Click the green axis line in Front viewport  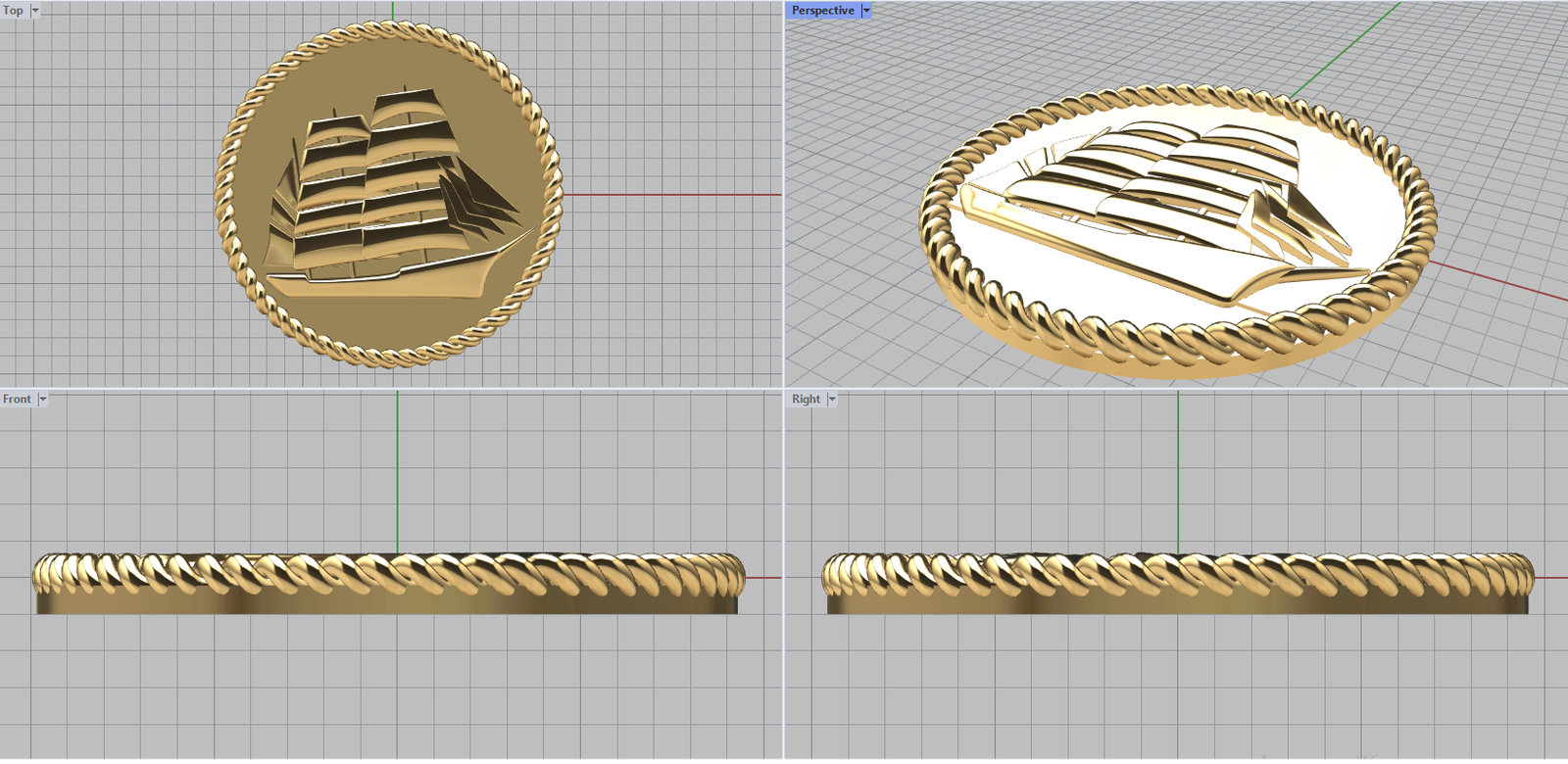tap(397, 470)
